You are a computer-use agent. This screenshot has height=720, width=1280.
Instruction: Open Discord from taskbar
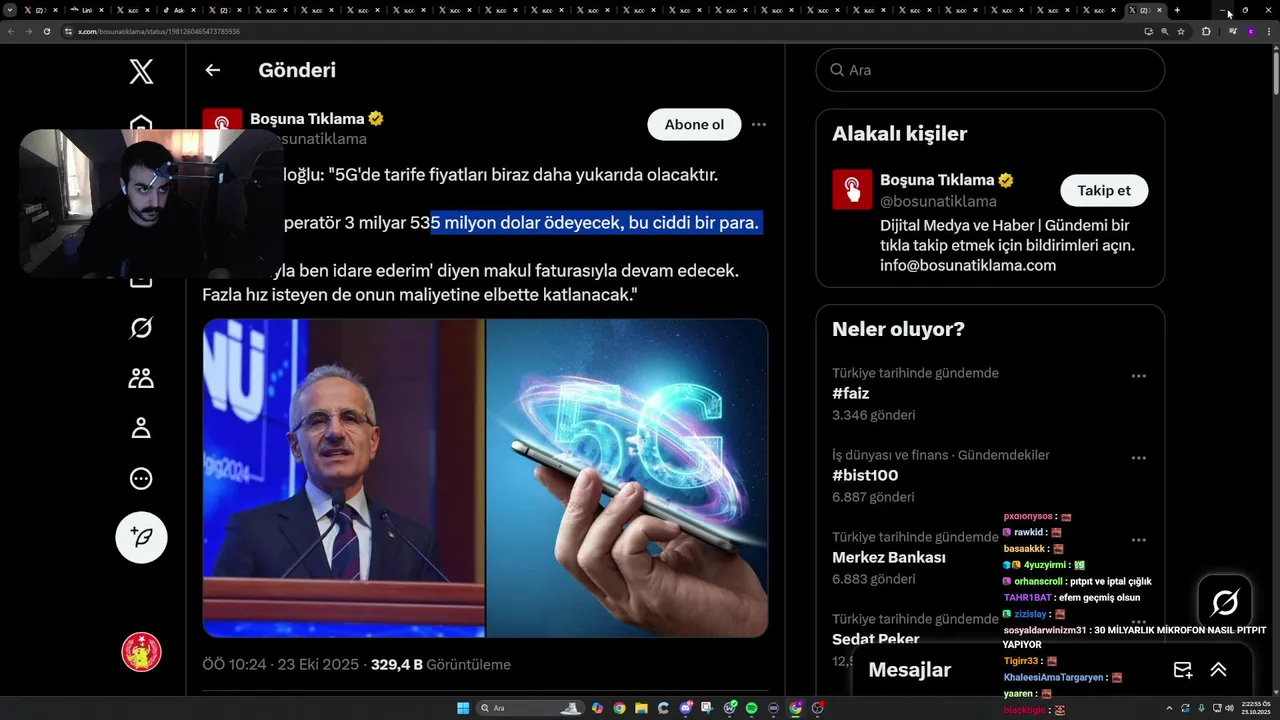coord(685,708)
